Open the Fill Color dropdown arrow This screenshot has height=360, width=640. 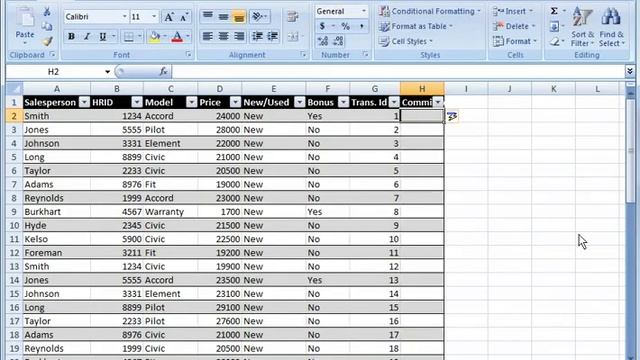click(164, 37)
